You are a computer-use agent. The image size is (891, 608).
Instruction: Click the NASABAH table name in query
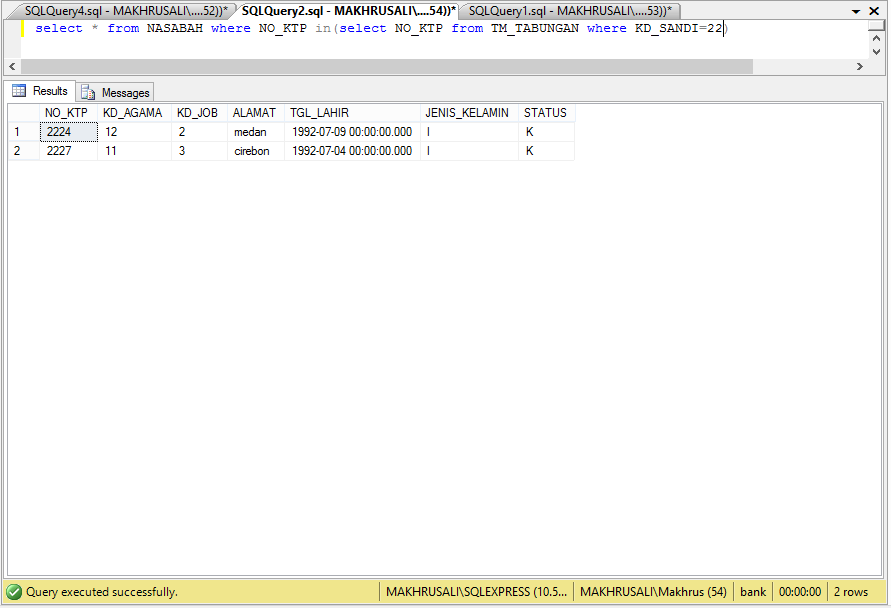pos(174,28)
